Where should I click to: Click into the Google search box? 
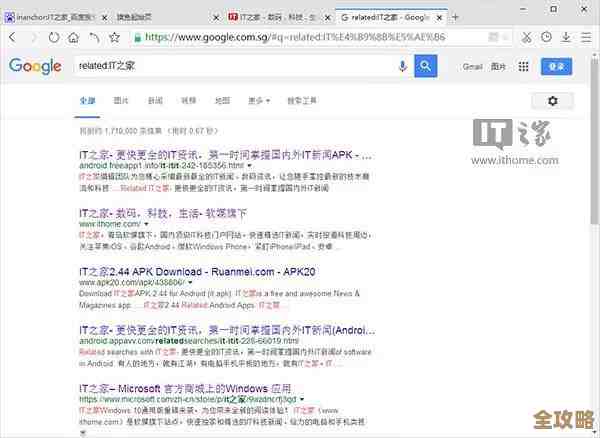click(233, 66)
